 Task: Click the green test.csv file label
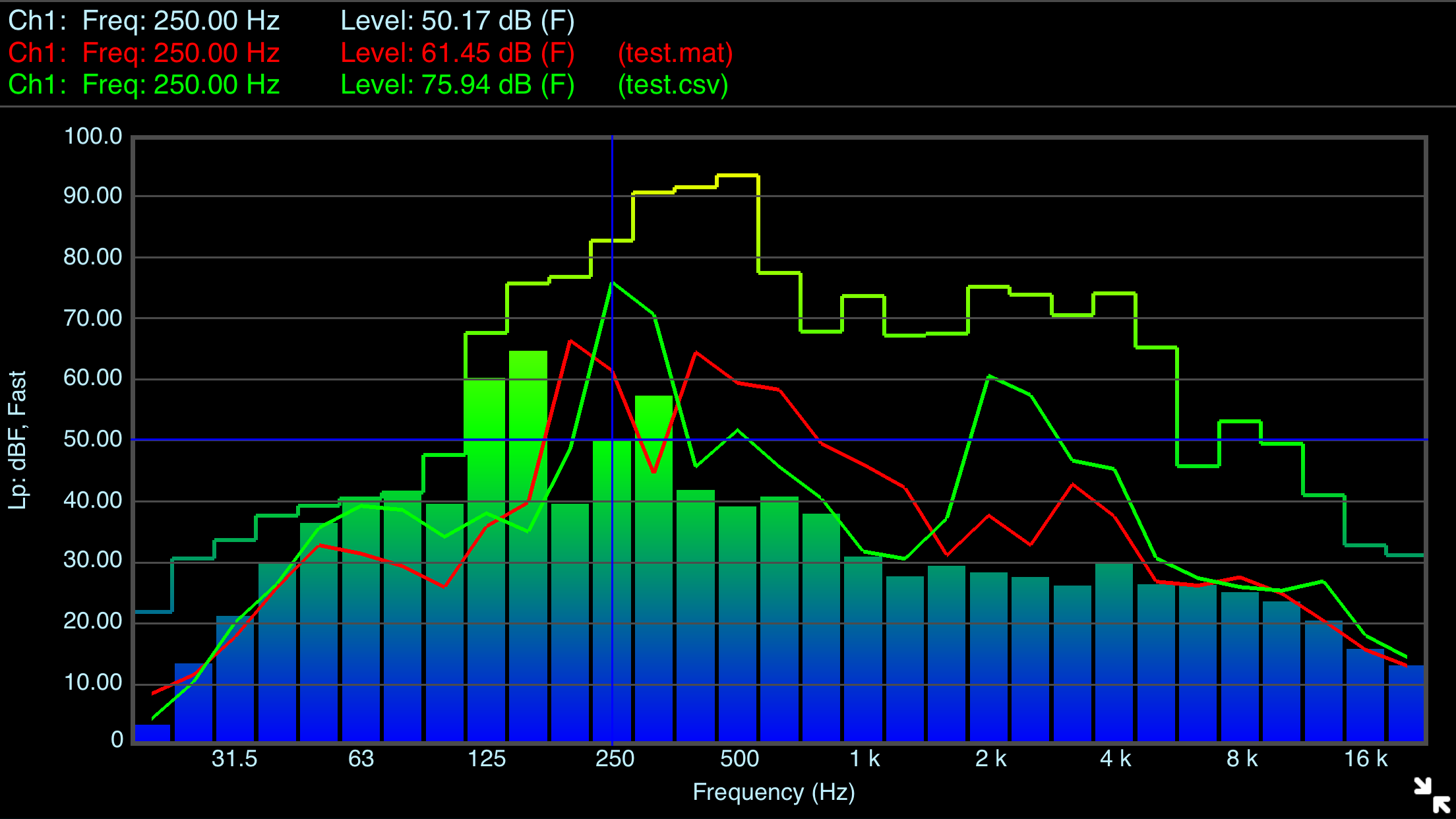coord(673,85)
